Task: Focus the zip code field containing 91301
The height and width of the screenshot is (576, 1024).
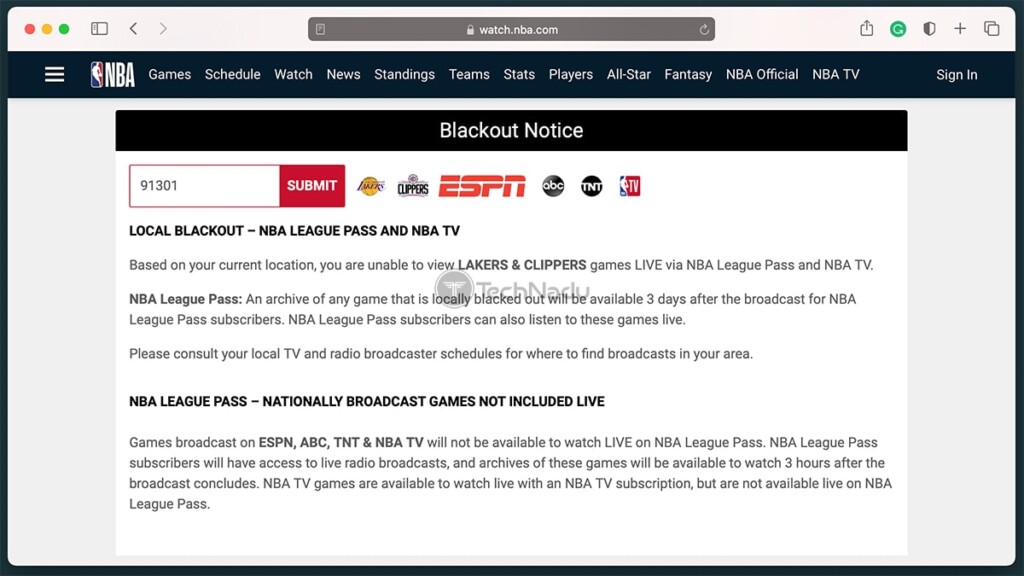Action: [x=204, y=186]
